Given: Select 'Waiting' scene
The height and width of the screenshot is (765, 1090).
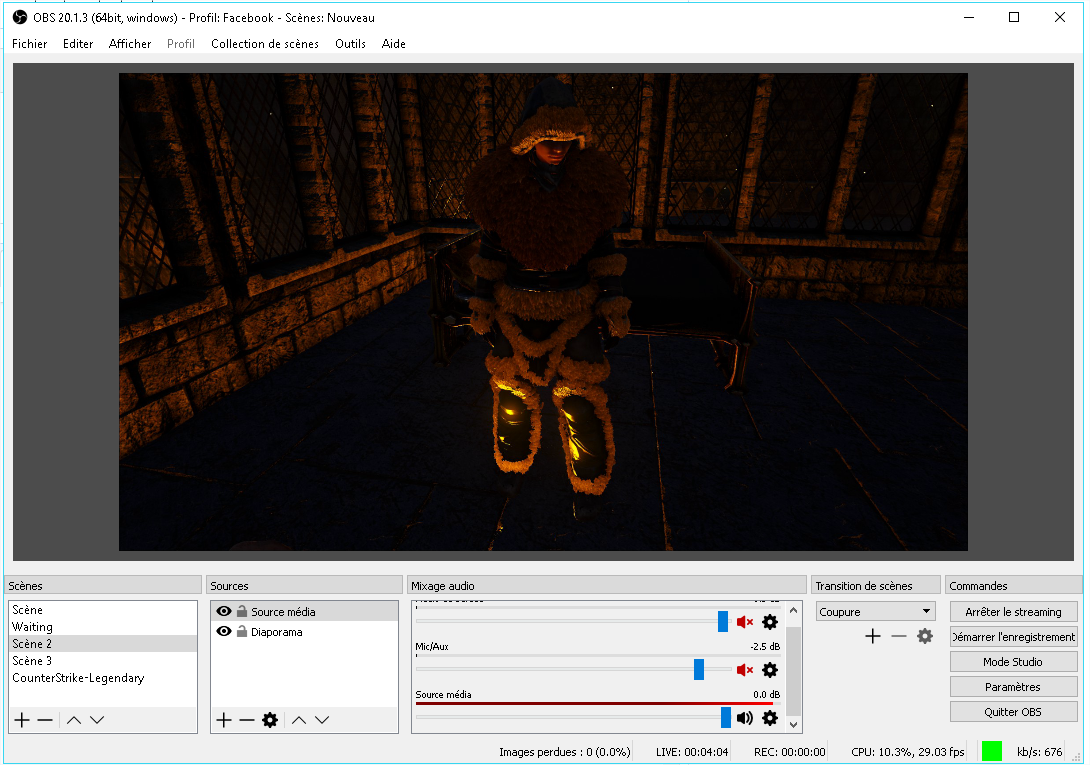Looking at the screenshot, I should click(x=103, y=627).
